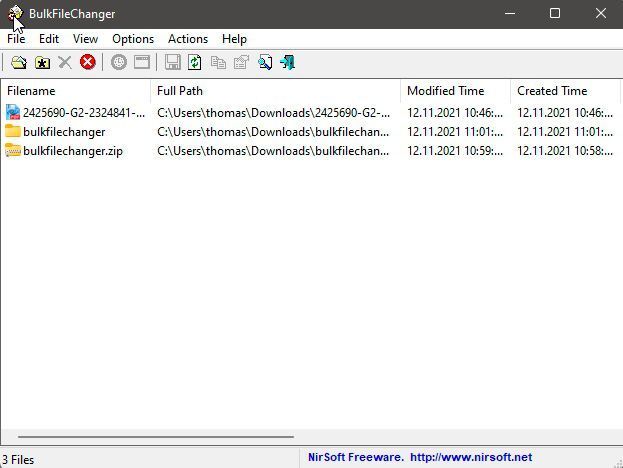Open the http://www.nirsoft.net link
The width and height of the screenshot is (623, 468).
pos(471,457)
